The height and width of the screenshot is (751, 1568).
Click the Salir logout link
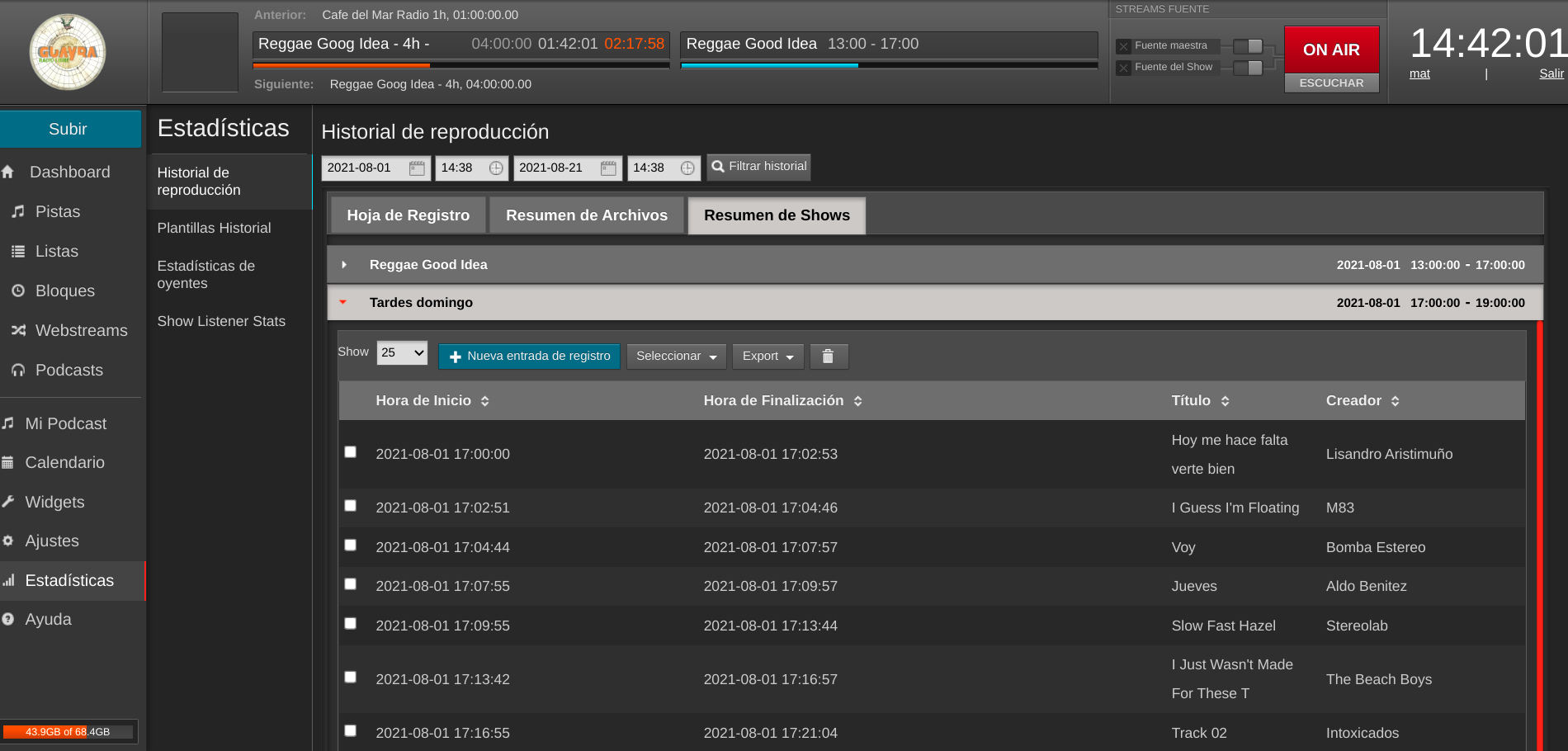(x=1551, y=73)
